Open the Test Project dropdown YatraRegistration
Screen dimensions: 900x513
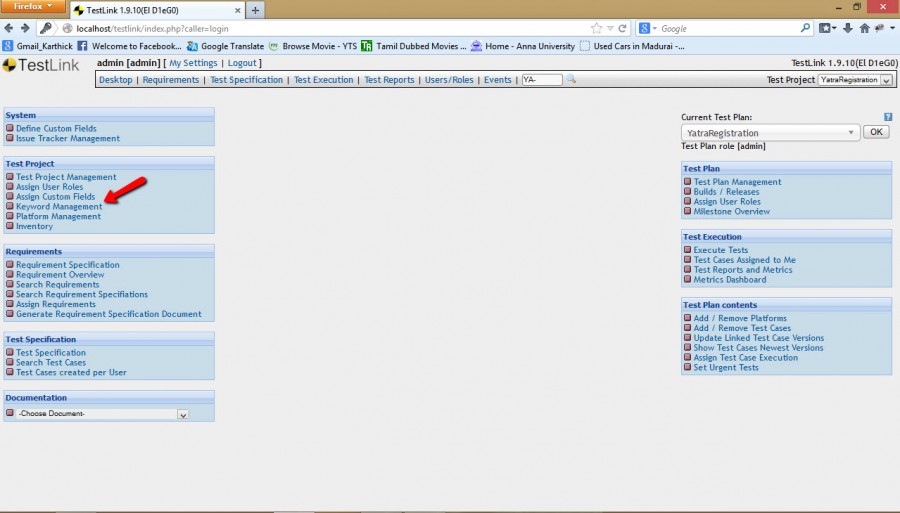855,80
